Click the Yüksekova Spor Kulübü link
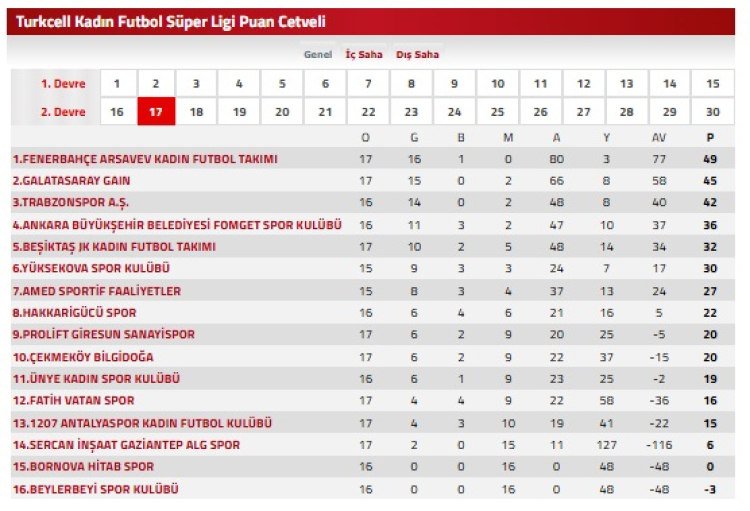The width and height of the screenshot is (750, 511). pos(91,269)
